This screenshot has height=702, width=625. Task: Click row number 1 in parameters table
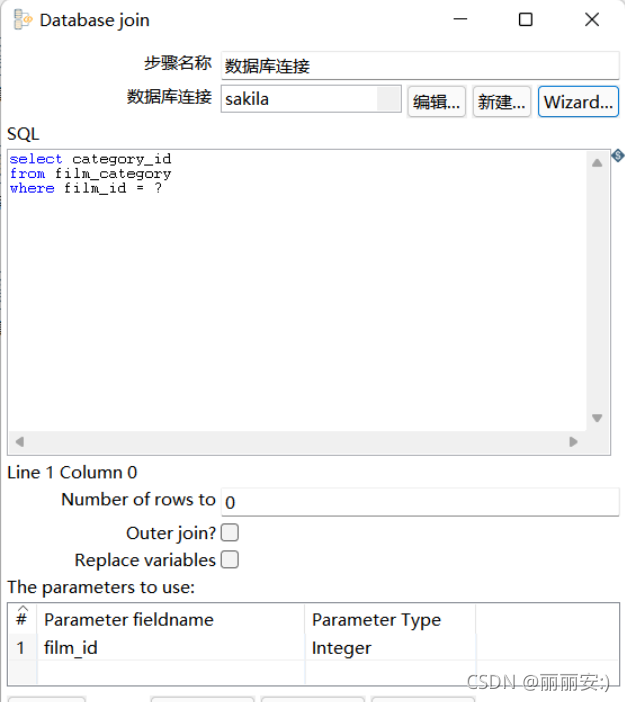[x=21, y=648]
